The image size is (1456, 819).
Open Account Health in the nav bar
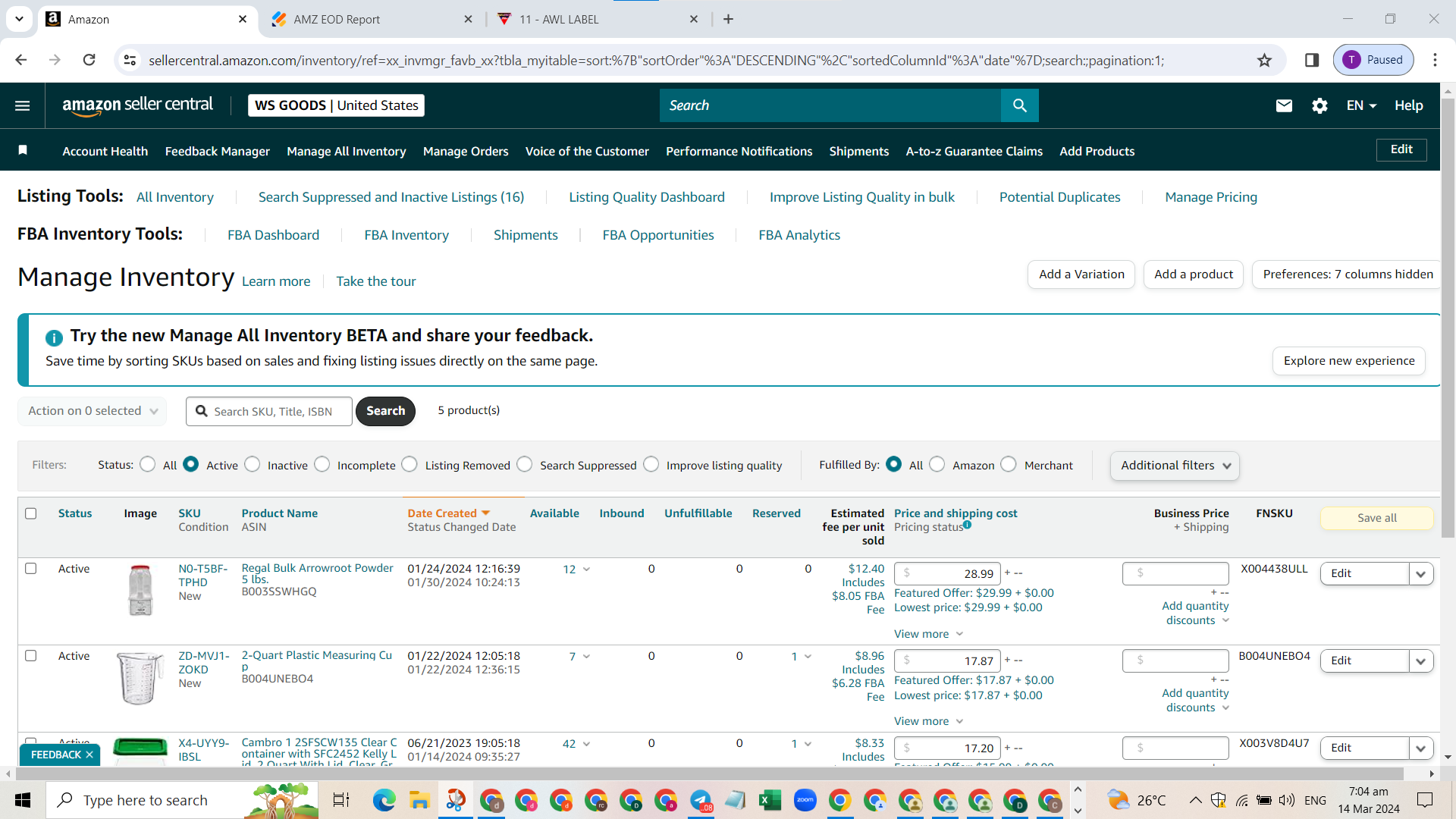coord(105,151)
